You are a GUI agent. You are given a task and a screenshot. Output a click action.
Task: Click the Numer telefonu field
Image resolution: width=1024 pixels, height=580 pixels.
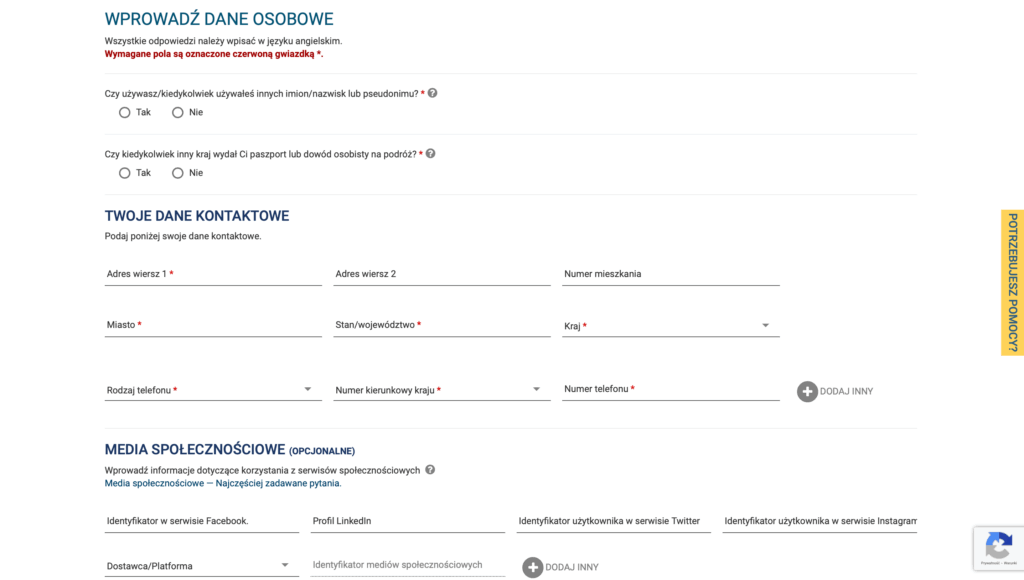670,389
